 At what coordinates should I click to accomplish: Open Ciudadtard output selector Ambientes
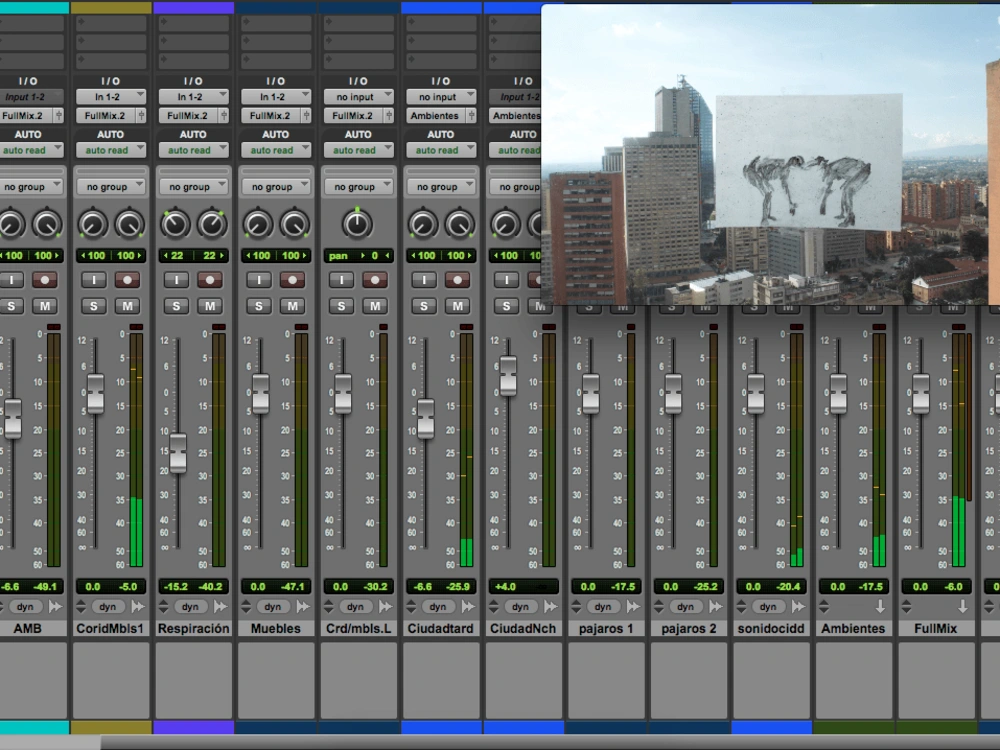(436, 115)
